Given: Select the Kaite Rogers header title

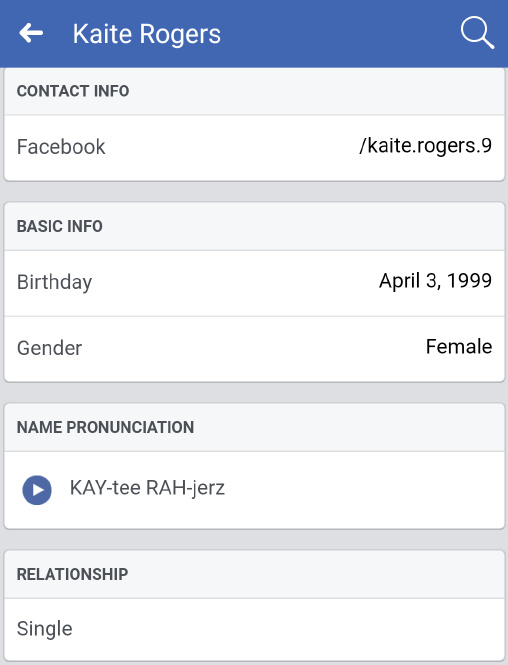Looking at the screenshot, I should (x=147, y=34).
